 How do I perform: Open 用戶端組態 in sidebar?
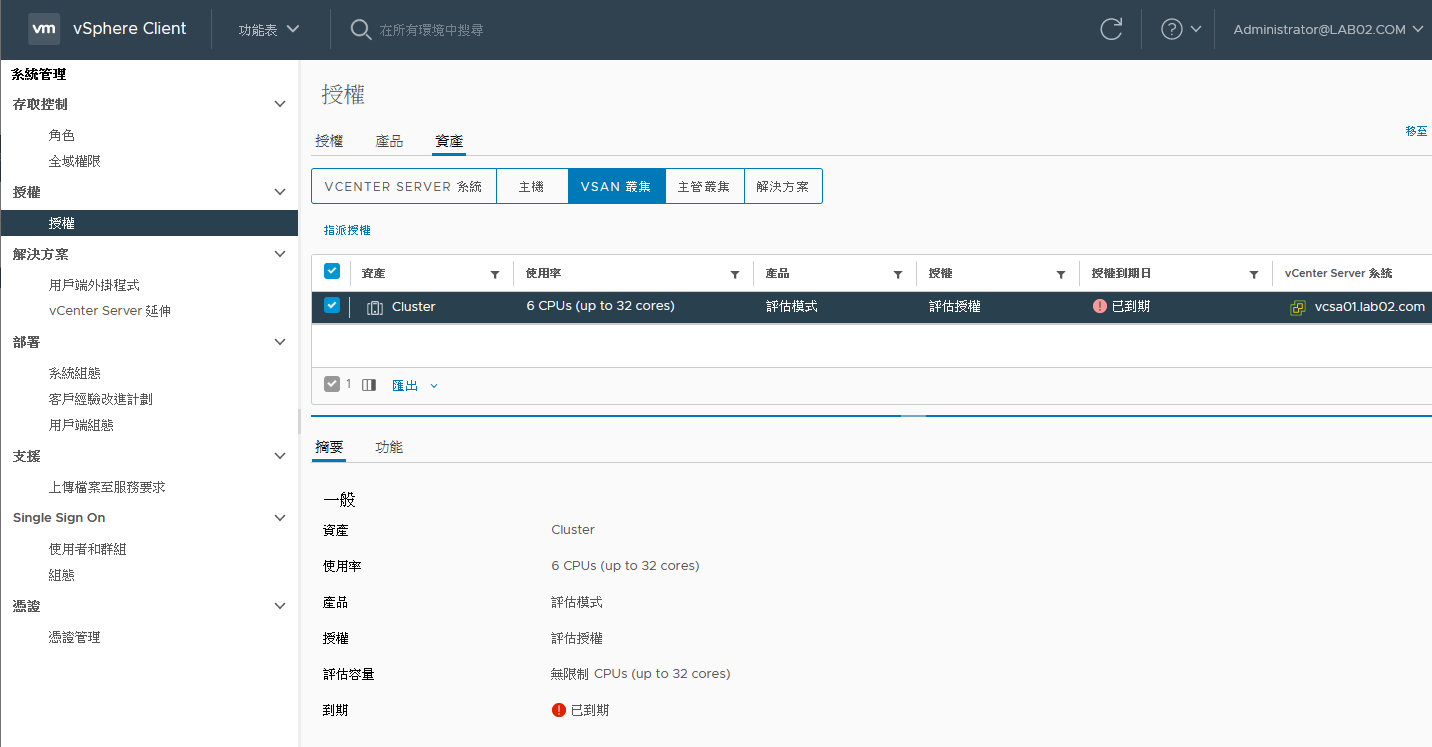point(81,425)
